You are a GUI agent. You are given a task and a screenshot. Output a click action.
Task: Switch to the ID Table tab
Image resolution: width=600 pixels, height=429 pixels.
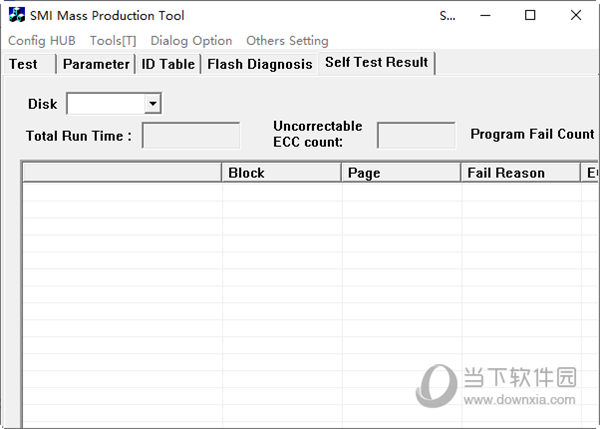[168, 64]
